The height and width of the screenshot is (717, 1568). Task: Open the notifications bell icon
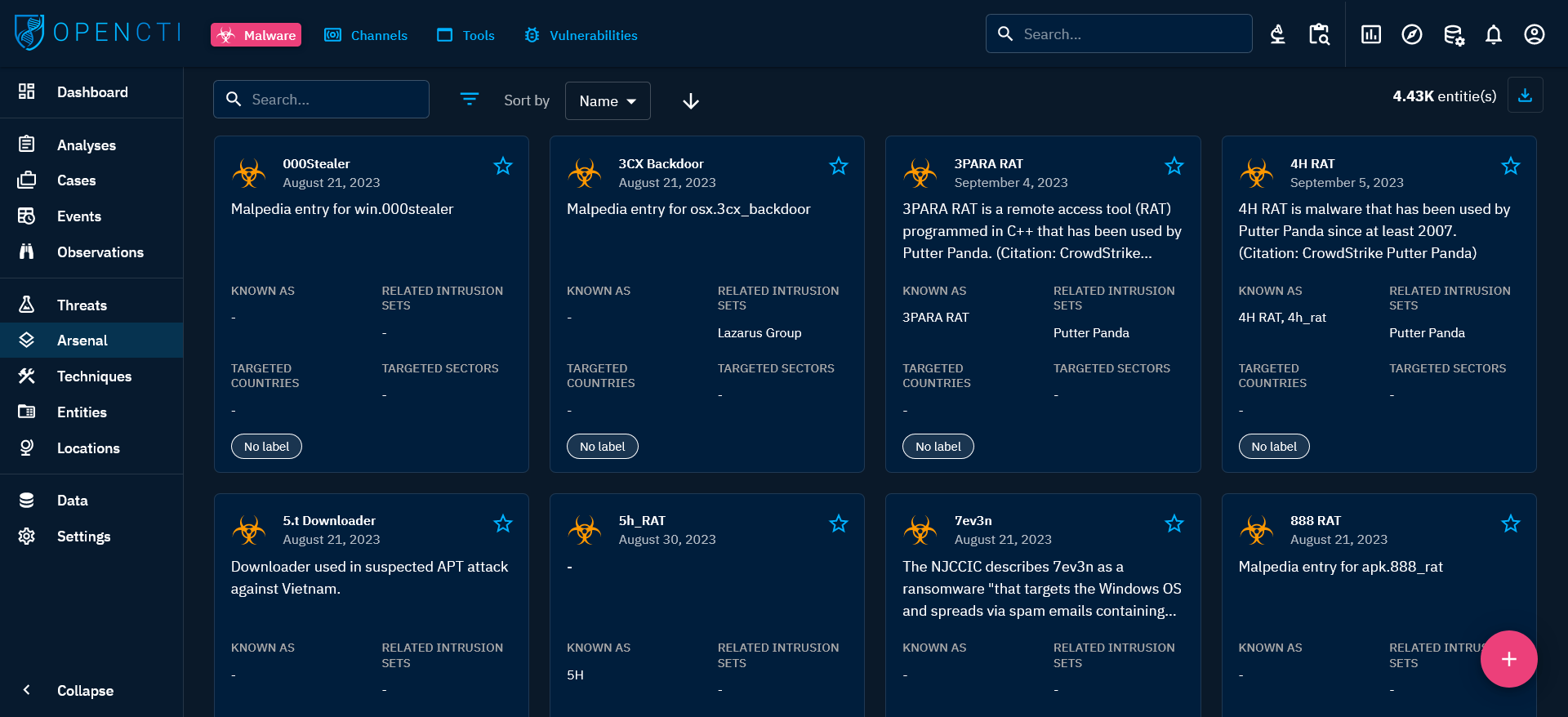point(1493,34)
